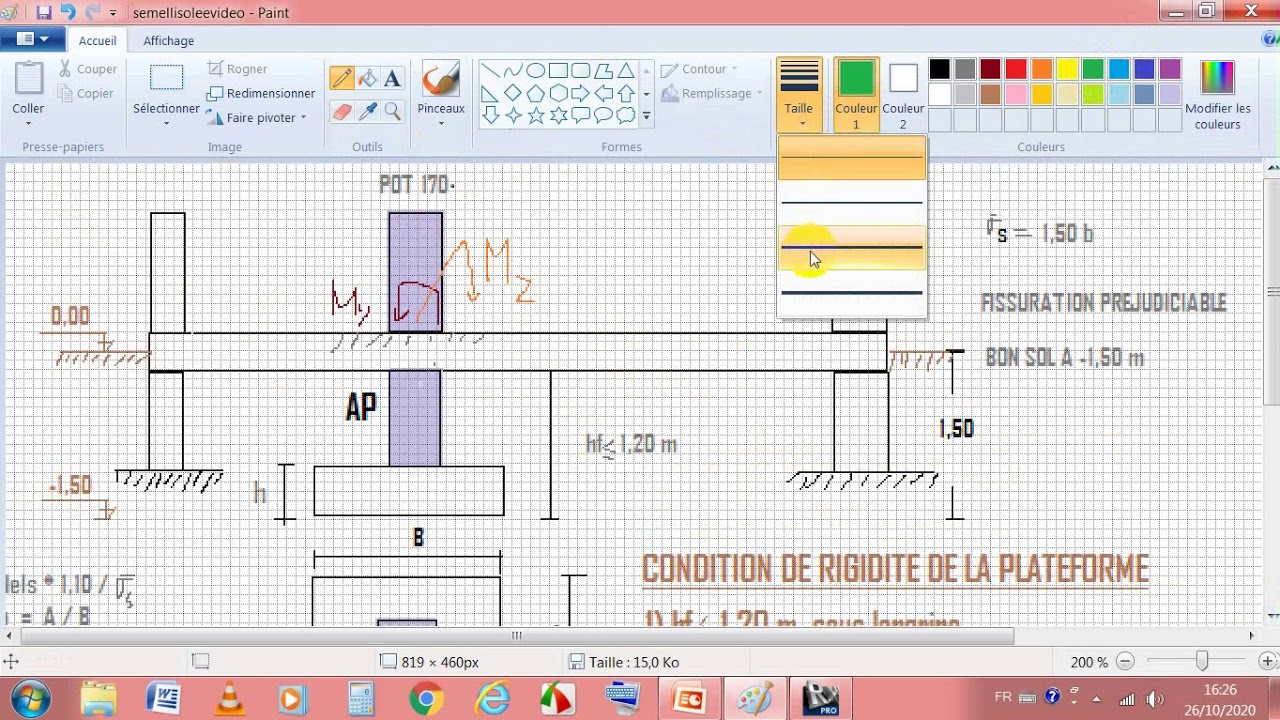The height and width of the screenshot is (720, 1280).
Task: Activate Couleur 2 background color
Action: (x=903, y=96)
